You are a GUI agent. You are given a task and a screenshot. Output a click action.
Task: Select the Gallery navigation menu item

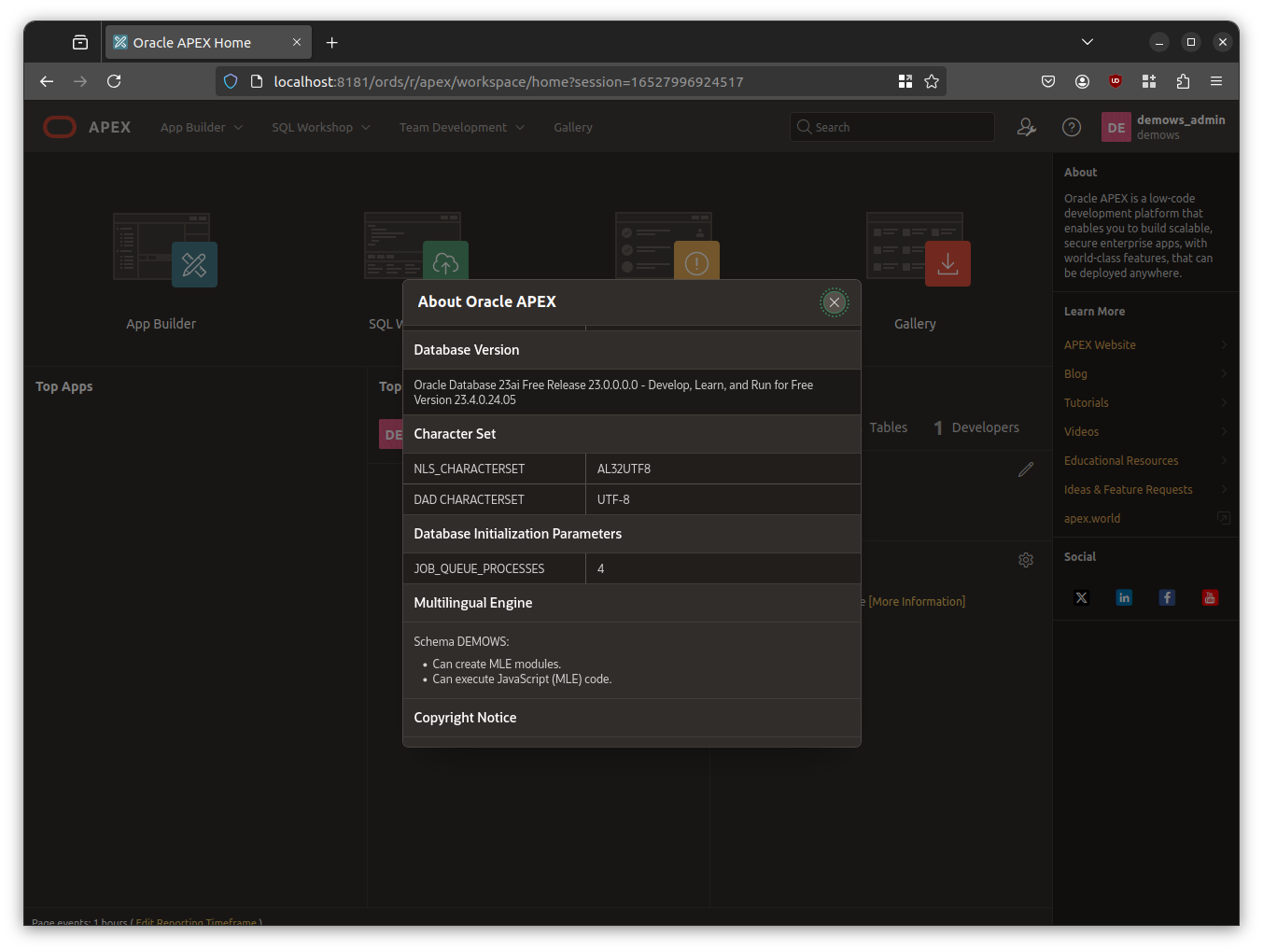[572, 128]
